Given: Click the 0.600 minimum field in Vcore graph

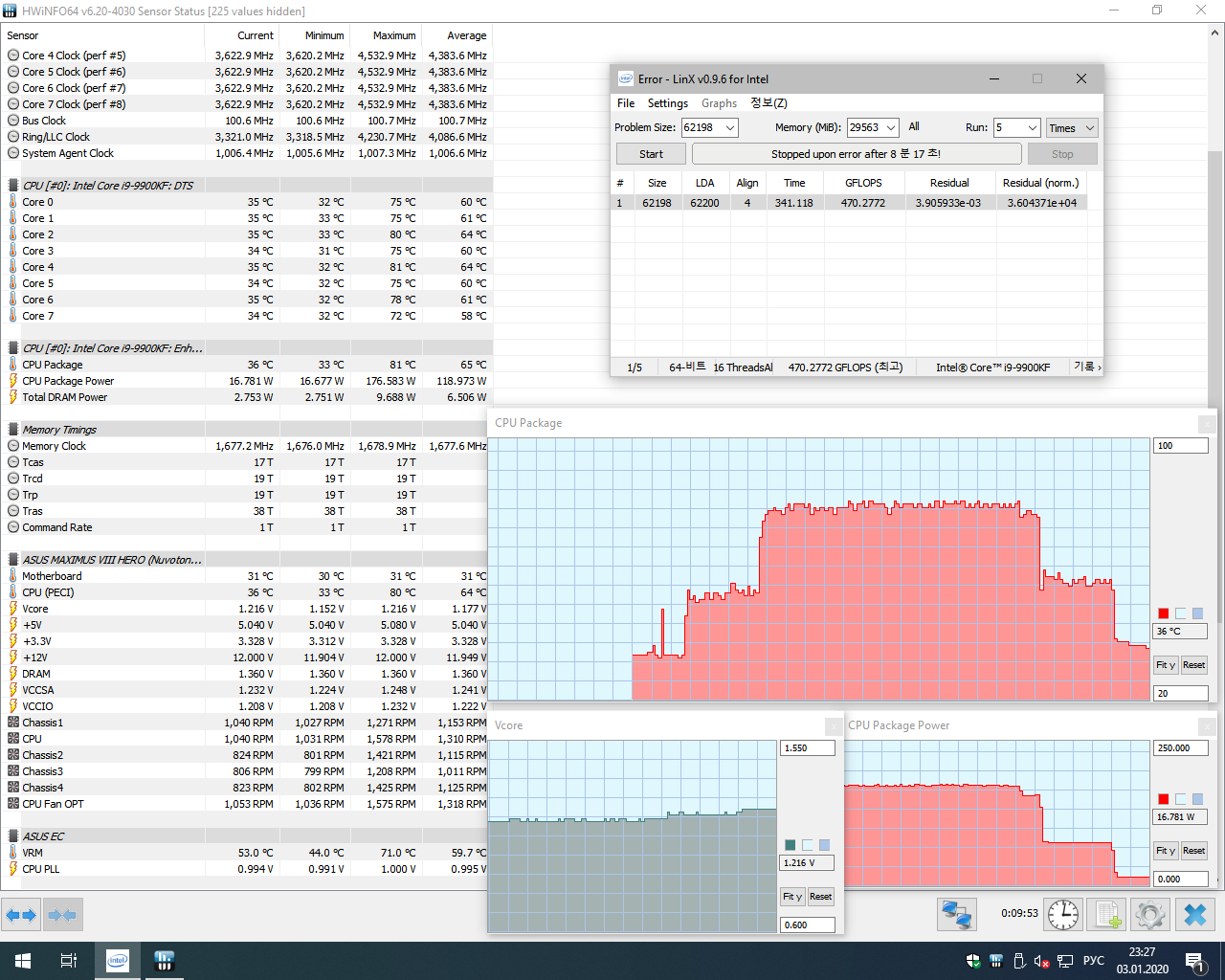Looking at the screenshot, I should (808, 925).
